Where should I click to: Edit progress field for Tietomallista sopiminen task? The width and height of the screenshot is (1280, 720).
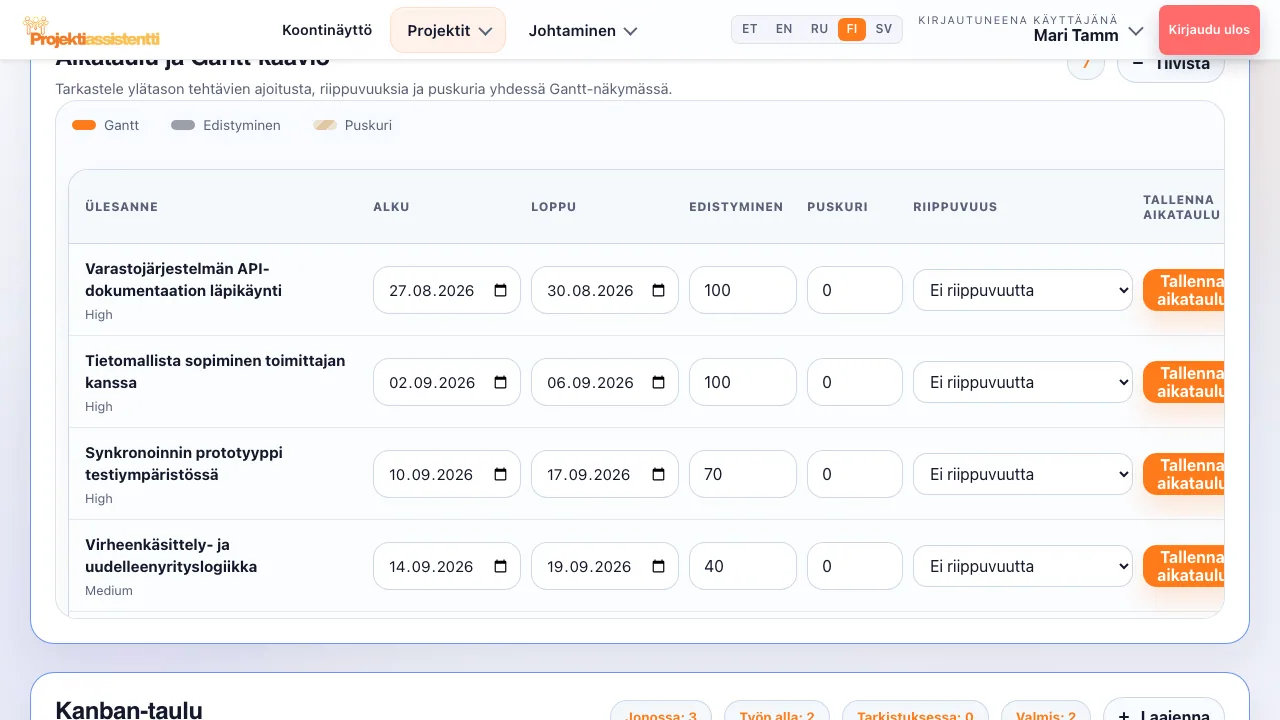click(x=743, y=382)
